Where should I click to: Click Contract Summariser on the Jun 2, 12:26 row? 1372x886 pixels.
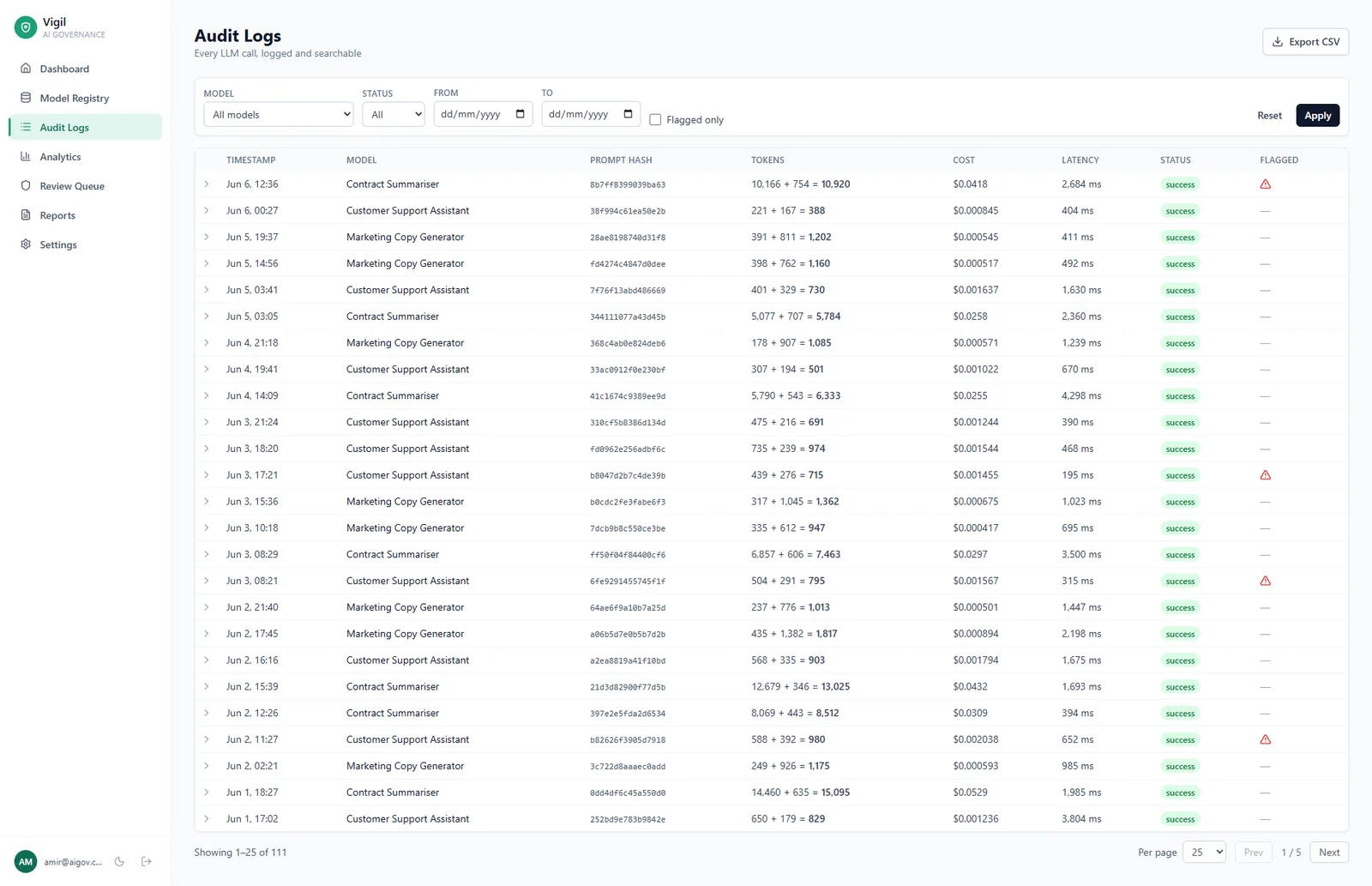[392, 713]
